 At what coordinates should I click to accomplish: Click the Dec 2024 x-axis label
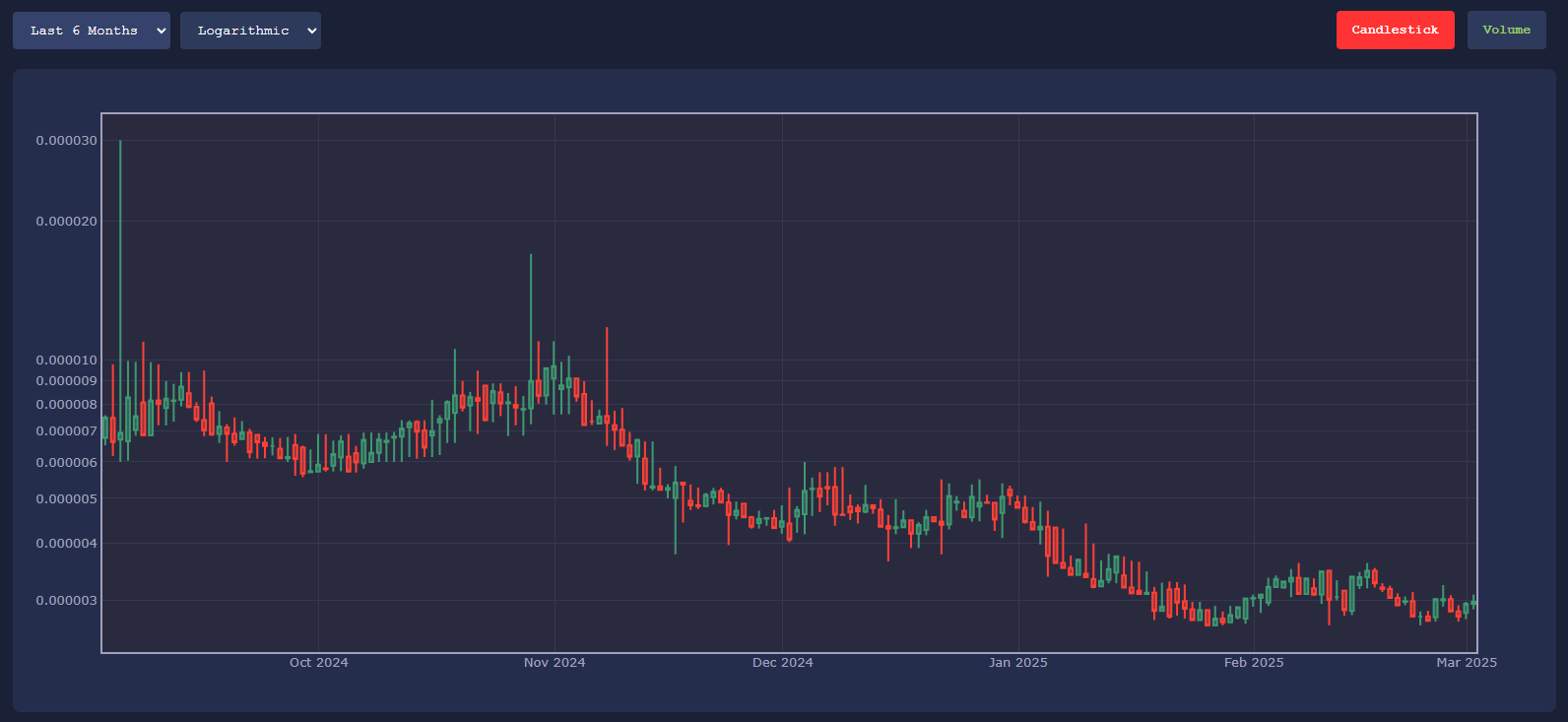(x=783, y=663)
